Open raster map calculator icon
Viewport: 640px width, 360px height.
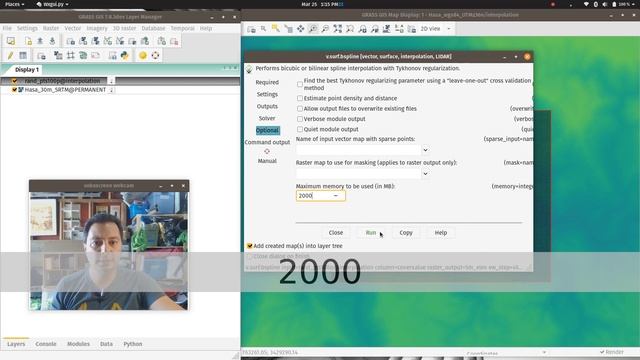pyautogui.click(x=58, y=55)
